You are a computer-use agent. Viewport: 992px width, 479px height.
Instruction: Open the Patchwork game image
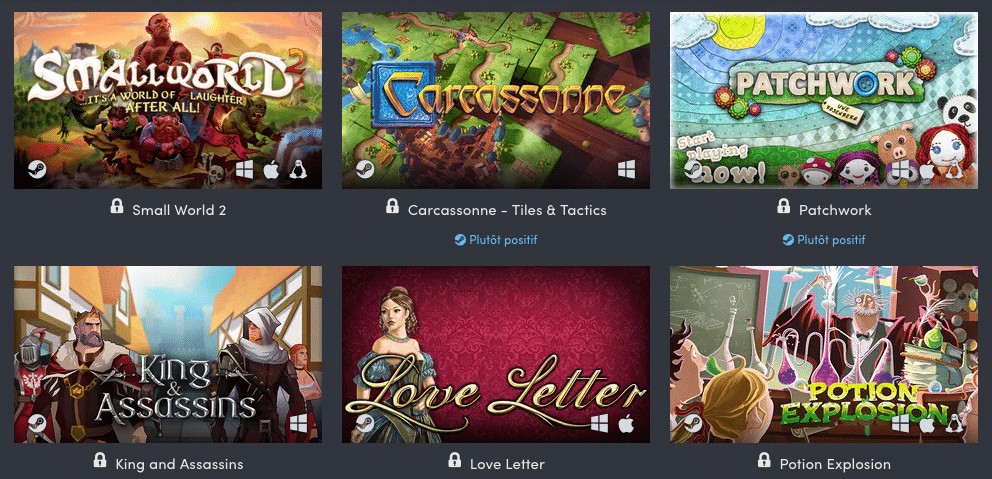pyautogui.click(x=824, y=100)
